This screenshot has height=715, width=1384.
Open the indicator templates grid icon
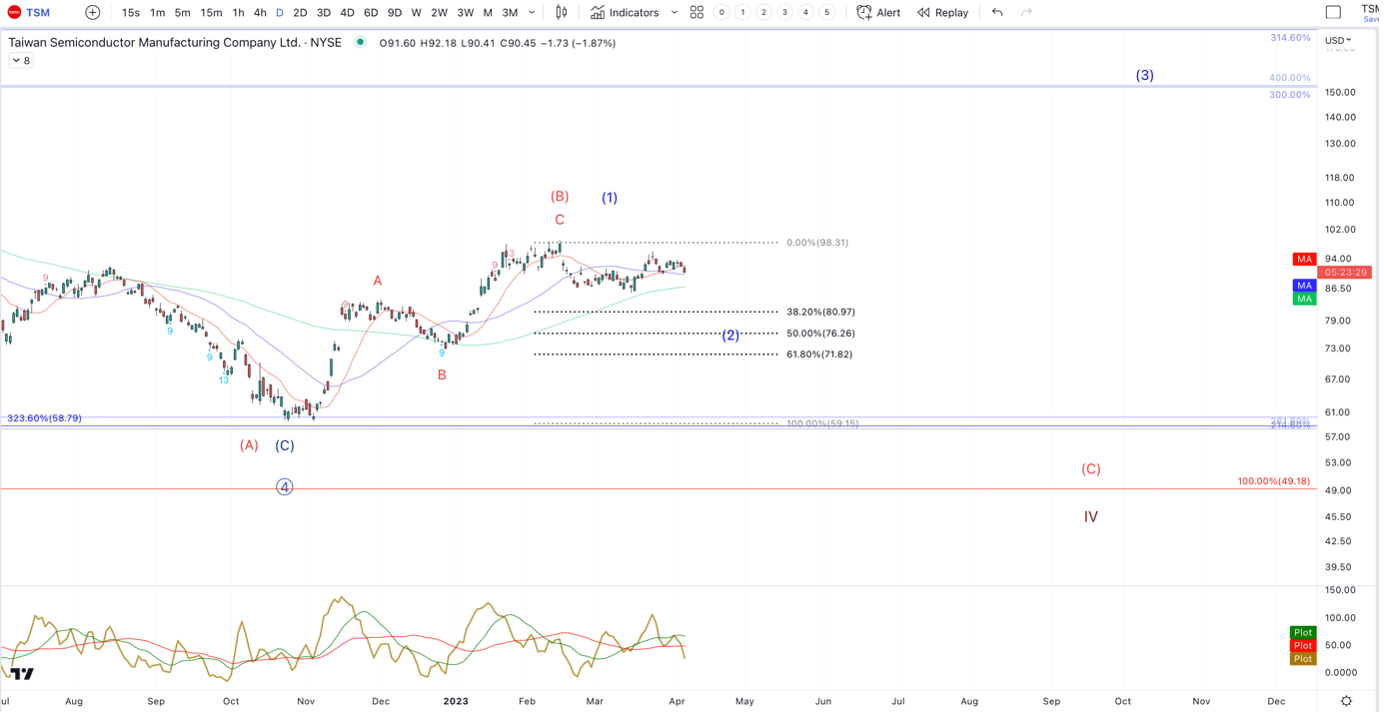coord(697,13)
